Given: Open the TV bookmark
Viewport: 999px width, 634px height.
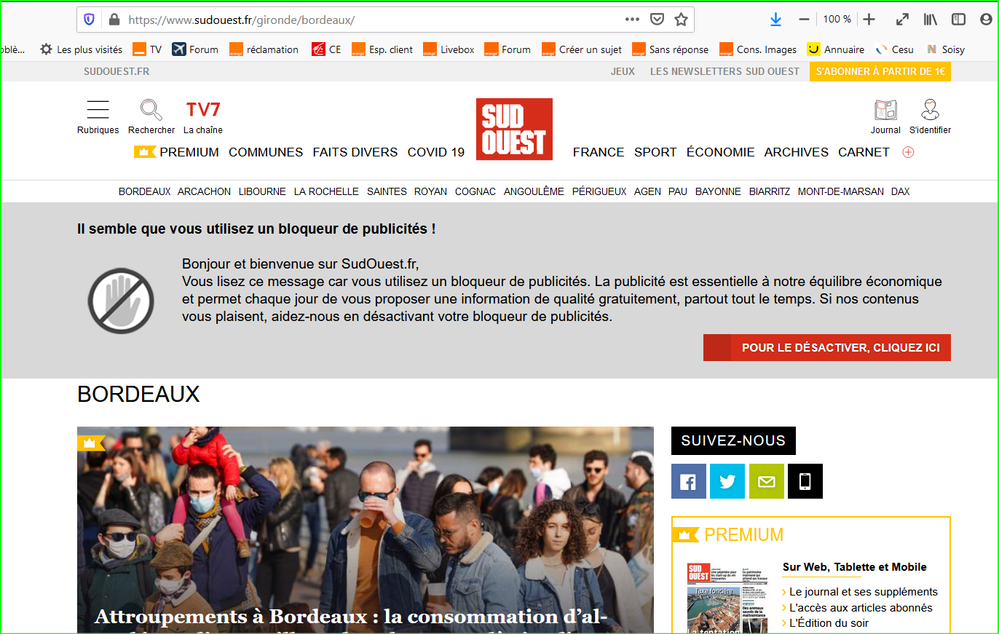Looking at the screenshot, I should coord(147,49).
